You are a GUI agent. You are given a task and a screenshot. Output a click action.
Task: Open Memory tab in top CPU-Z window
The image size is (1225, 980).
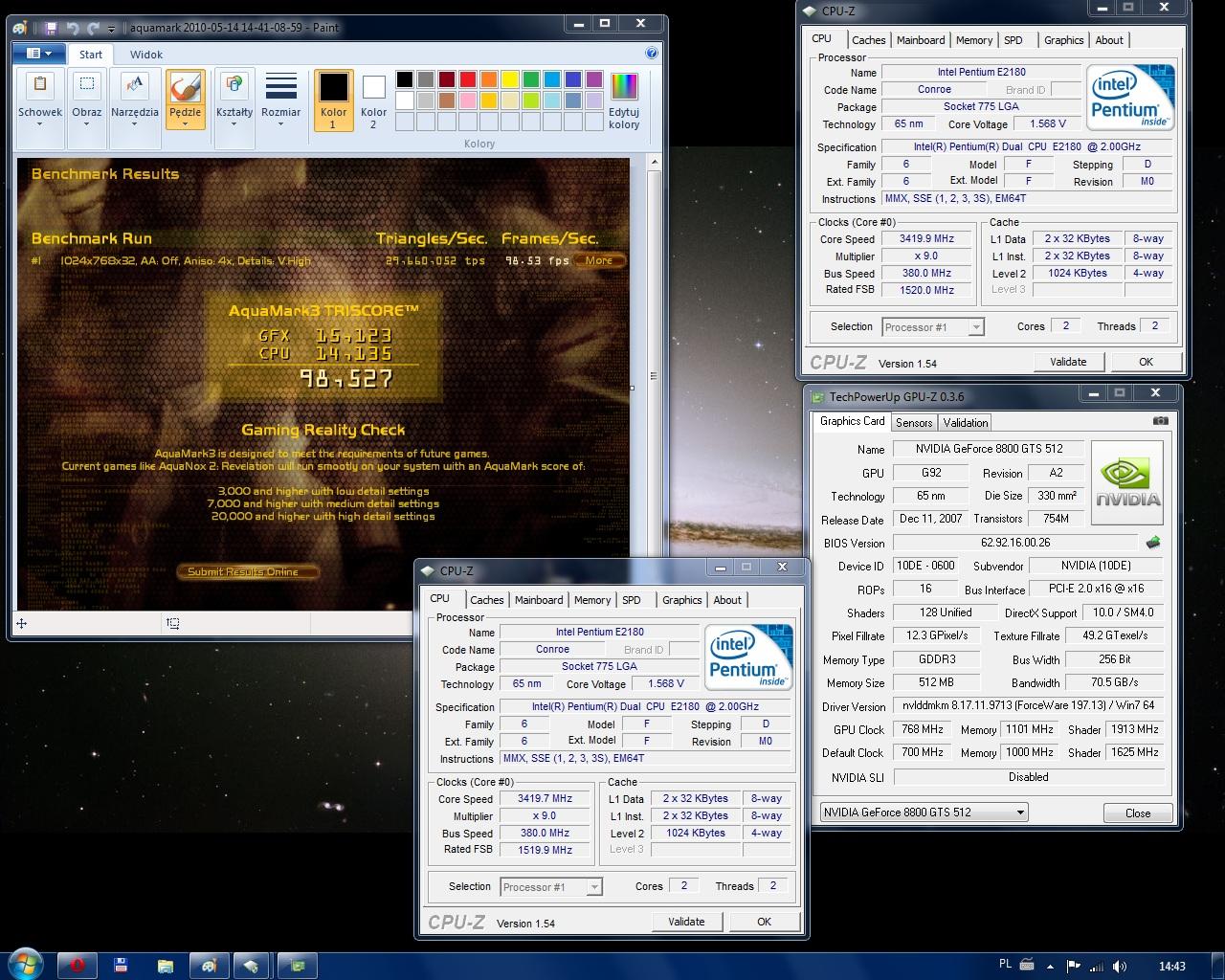click(x=974, y=40)
